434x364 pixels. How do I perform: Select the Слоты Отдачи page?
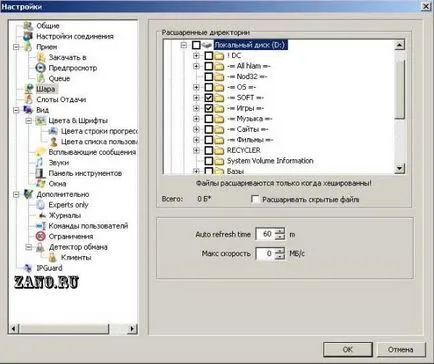tap(61, 99)
